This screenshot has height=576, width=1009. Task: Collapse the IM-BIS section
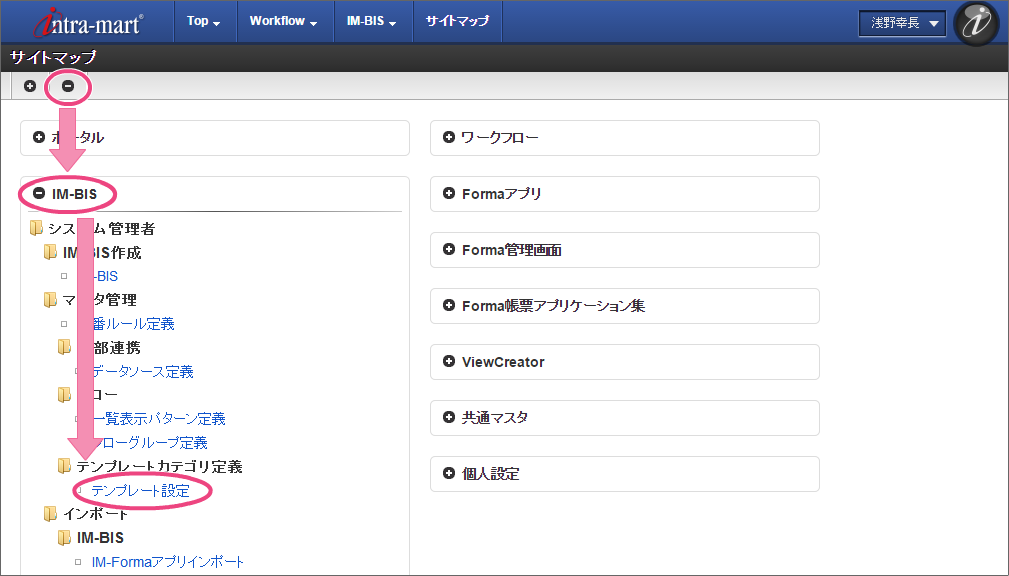pyautogui.click(x=39, y=194)
